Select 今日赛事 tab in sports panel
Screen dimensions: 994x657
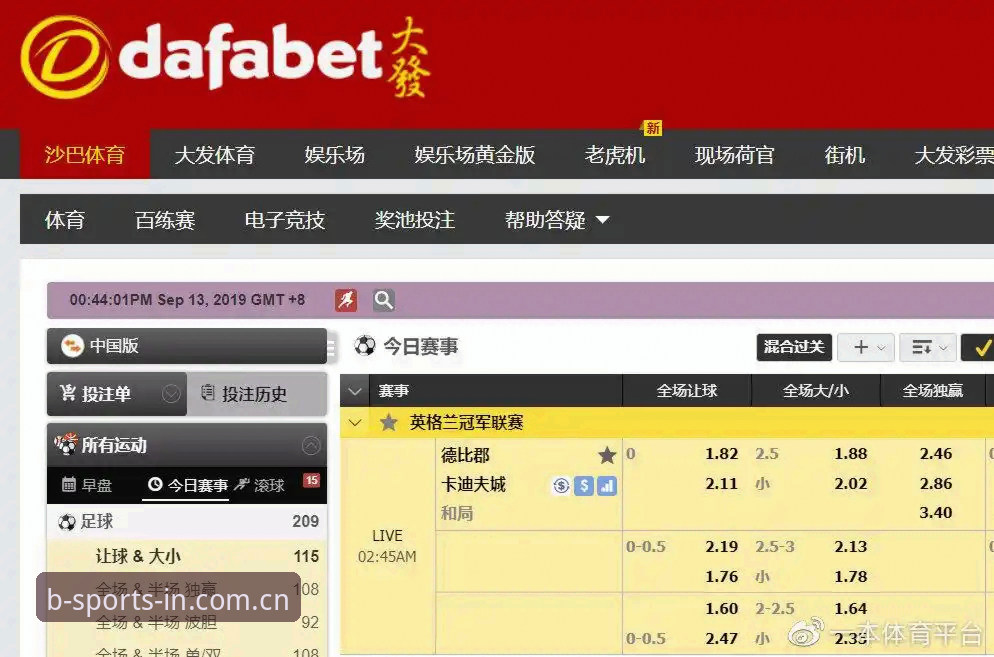click(x=188, y=485)
